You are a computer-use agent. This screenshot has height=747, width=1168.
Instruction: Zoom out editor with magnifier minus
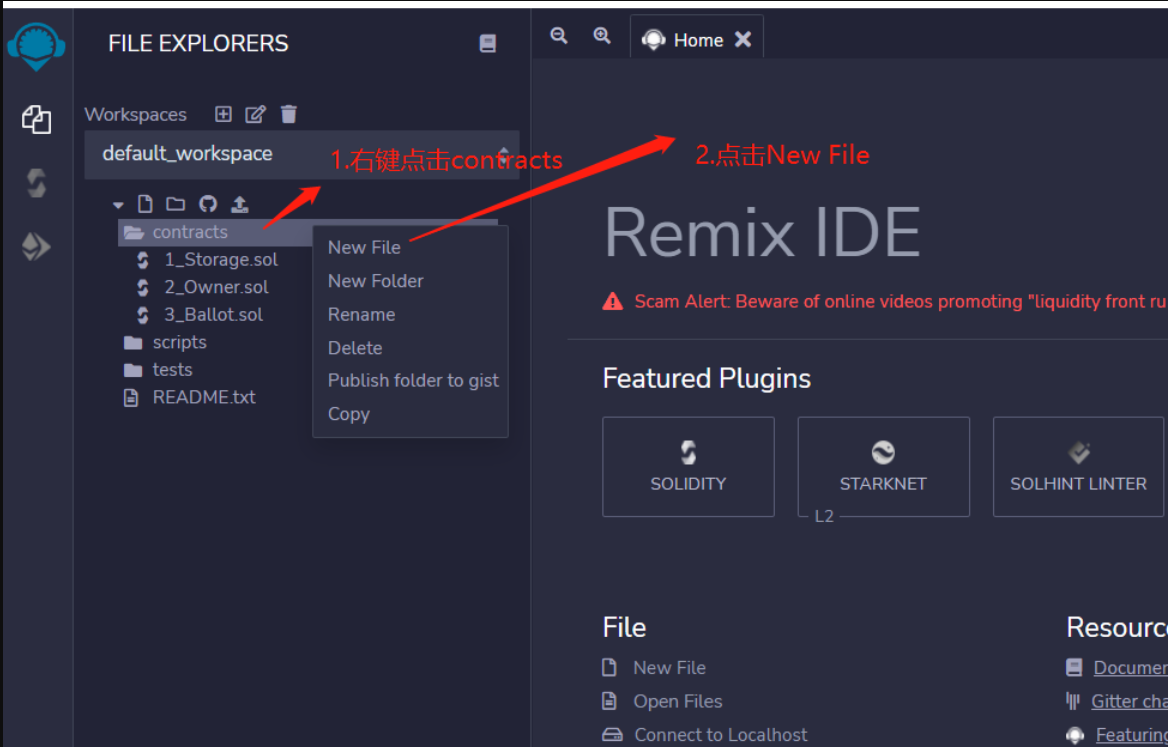(559, 36)
